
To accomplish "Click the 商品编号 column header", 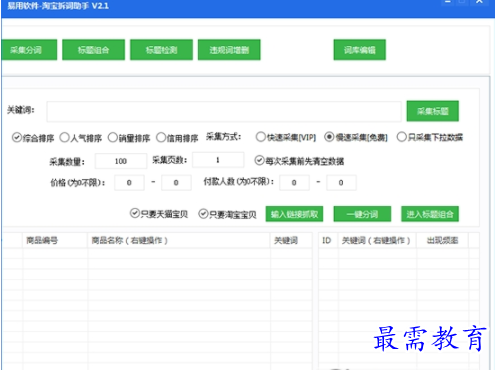I will 55,240.
